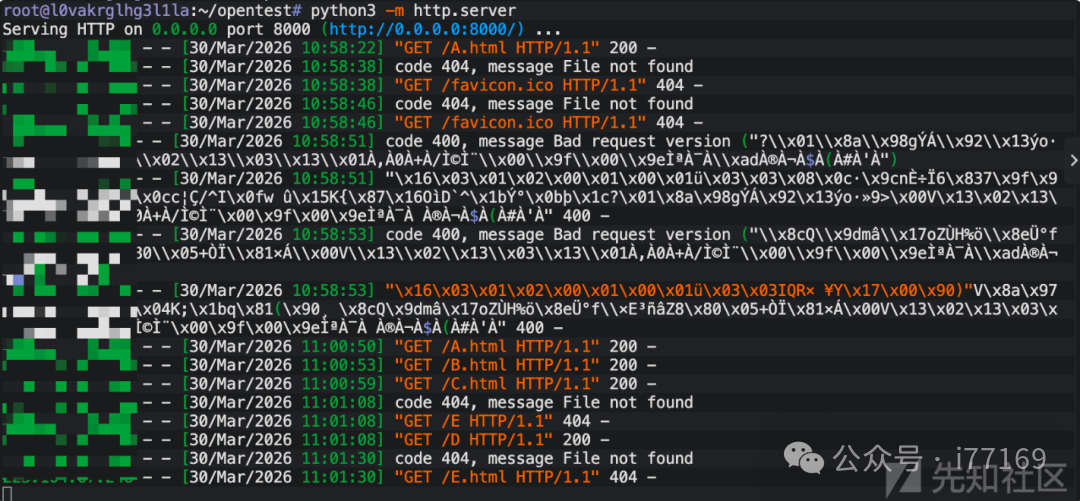Click the final "code 404, message File not found" line
Image resolution: width=1080 pixels, height=501 pixels.
[544, 459]
